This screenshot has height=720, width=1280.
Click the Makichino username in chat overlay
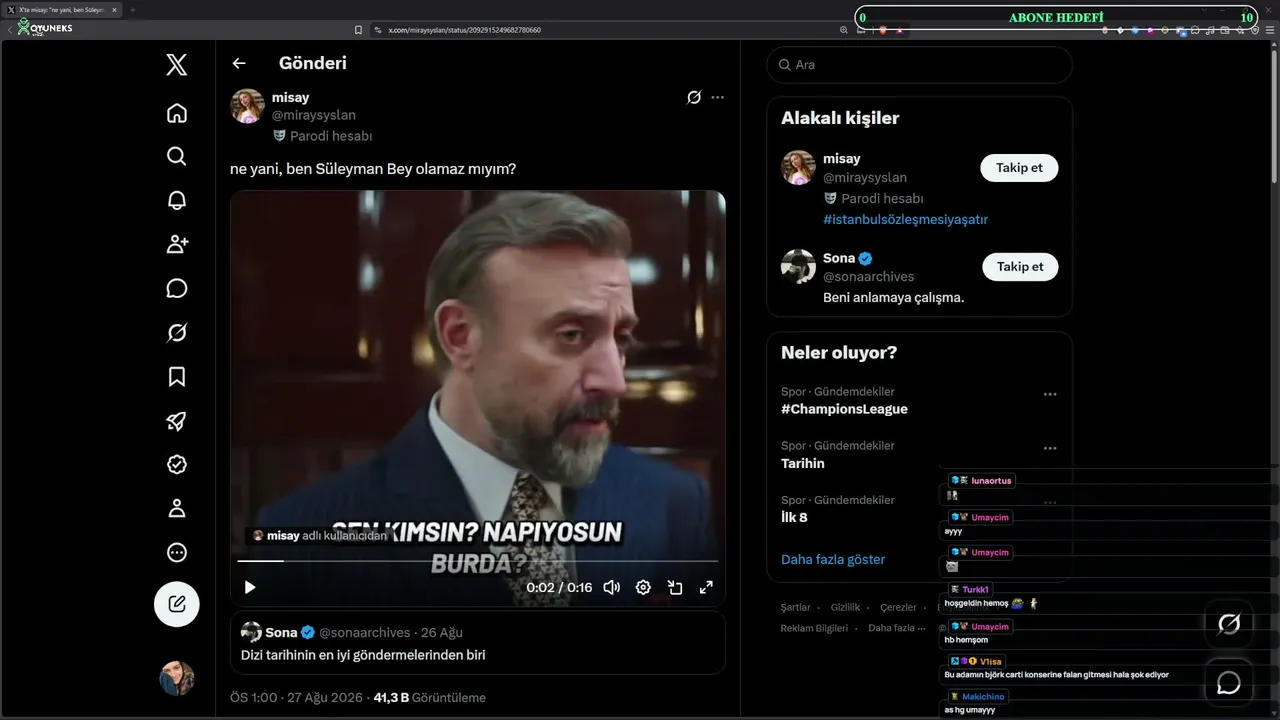[x=984, y=696]
